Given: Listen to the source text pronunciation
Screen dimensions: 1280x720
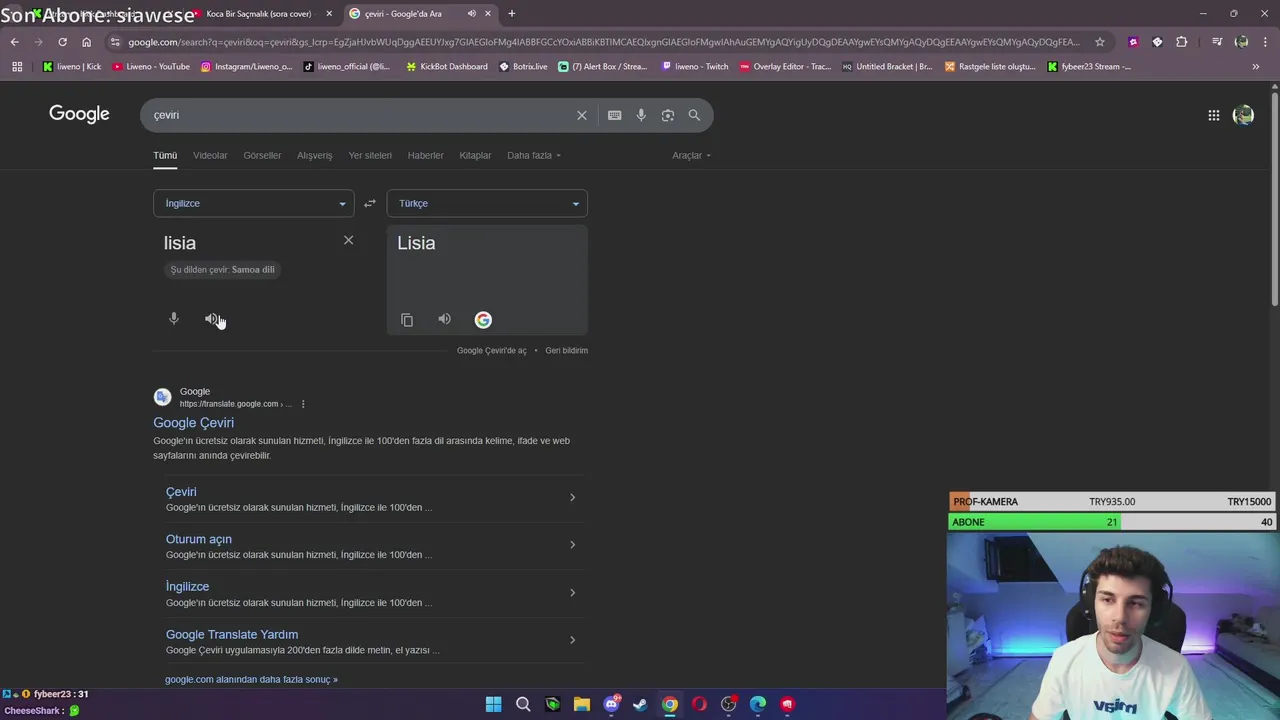Looking at the screenshot, I should pyautogui.click(x=211, y=319).
